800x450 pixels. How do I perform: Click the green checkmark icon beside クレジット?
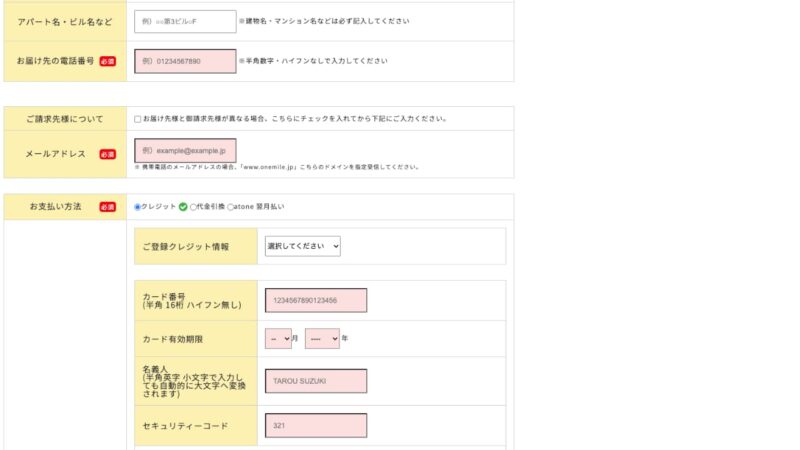coord(183,207)
